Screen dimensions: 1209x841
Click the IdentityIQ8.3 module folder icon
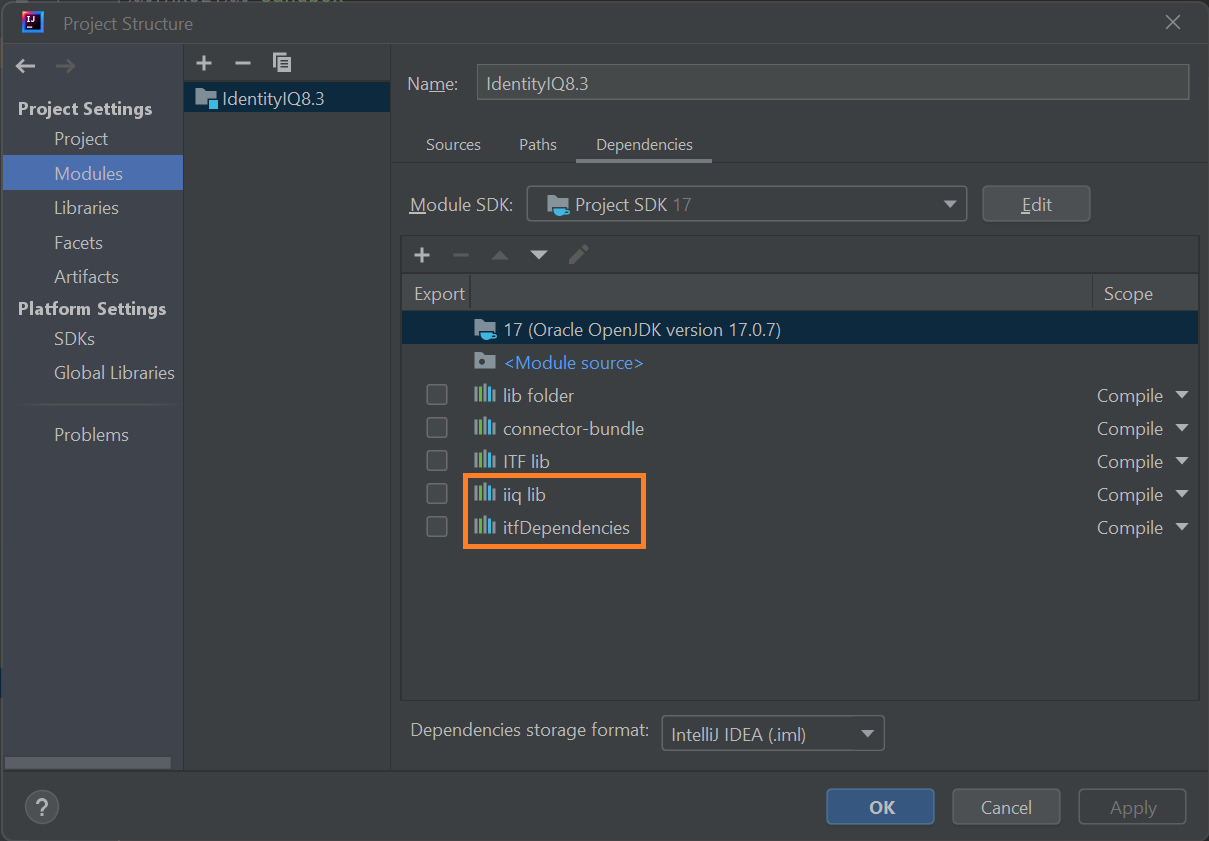pyautogui.click(x=206, y=98)
